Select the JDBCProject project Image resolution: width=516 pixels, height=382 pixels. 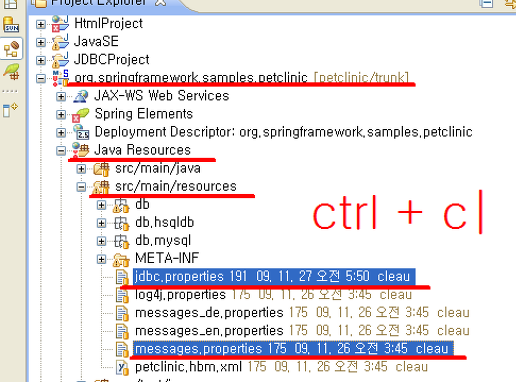pyautogui.click(x=111, y=60)
